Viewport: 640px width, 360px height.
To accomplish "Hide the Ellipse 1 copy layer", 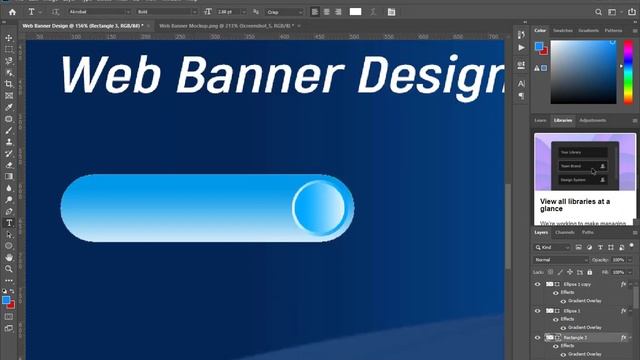I will tap(537, 284).
